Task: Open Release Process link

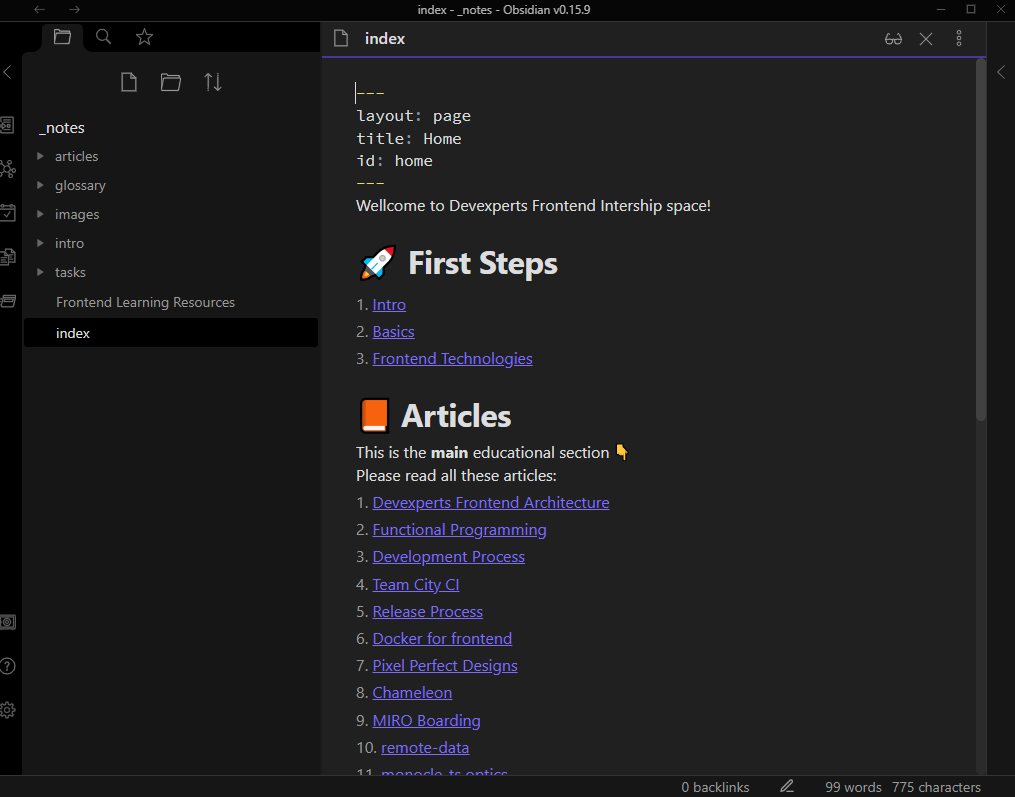Action: (428, 612)
